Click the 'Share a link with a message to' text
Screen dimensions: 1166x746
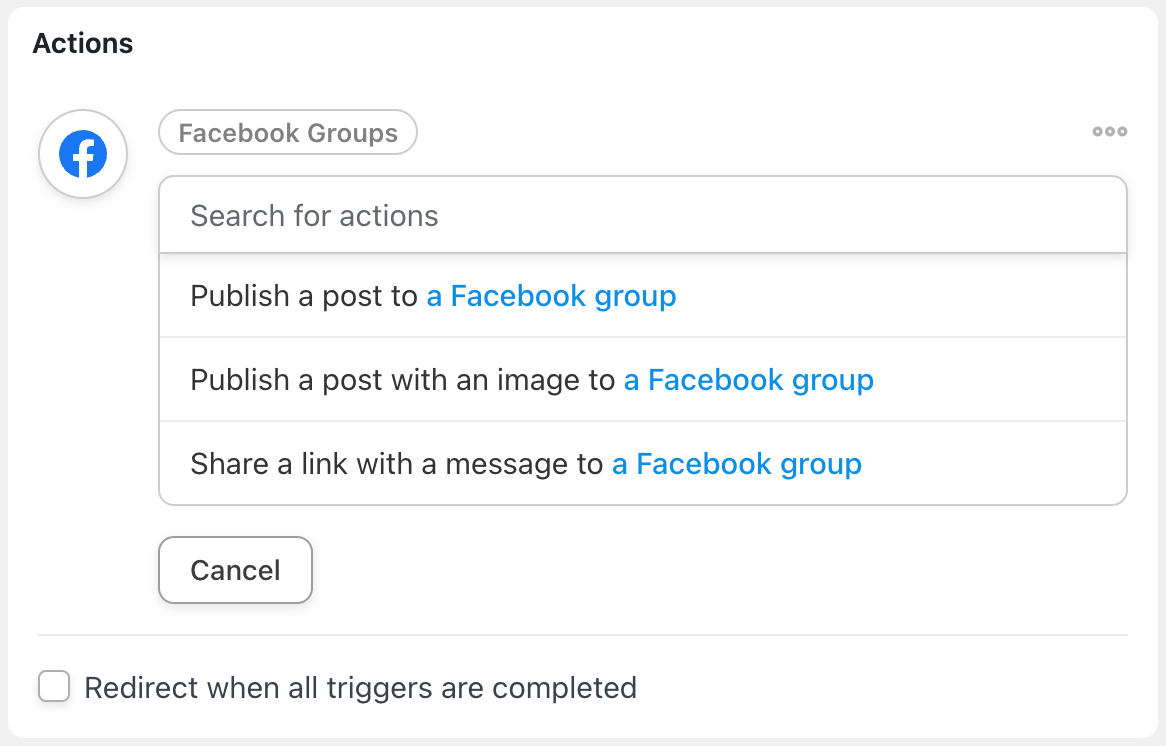point(396,464)
